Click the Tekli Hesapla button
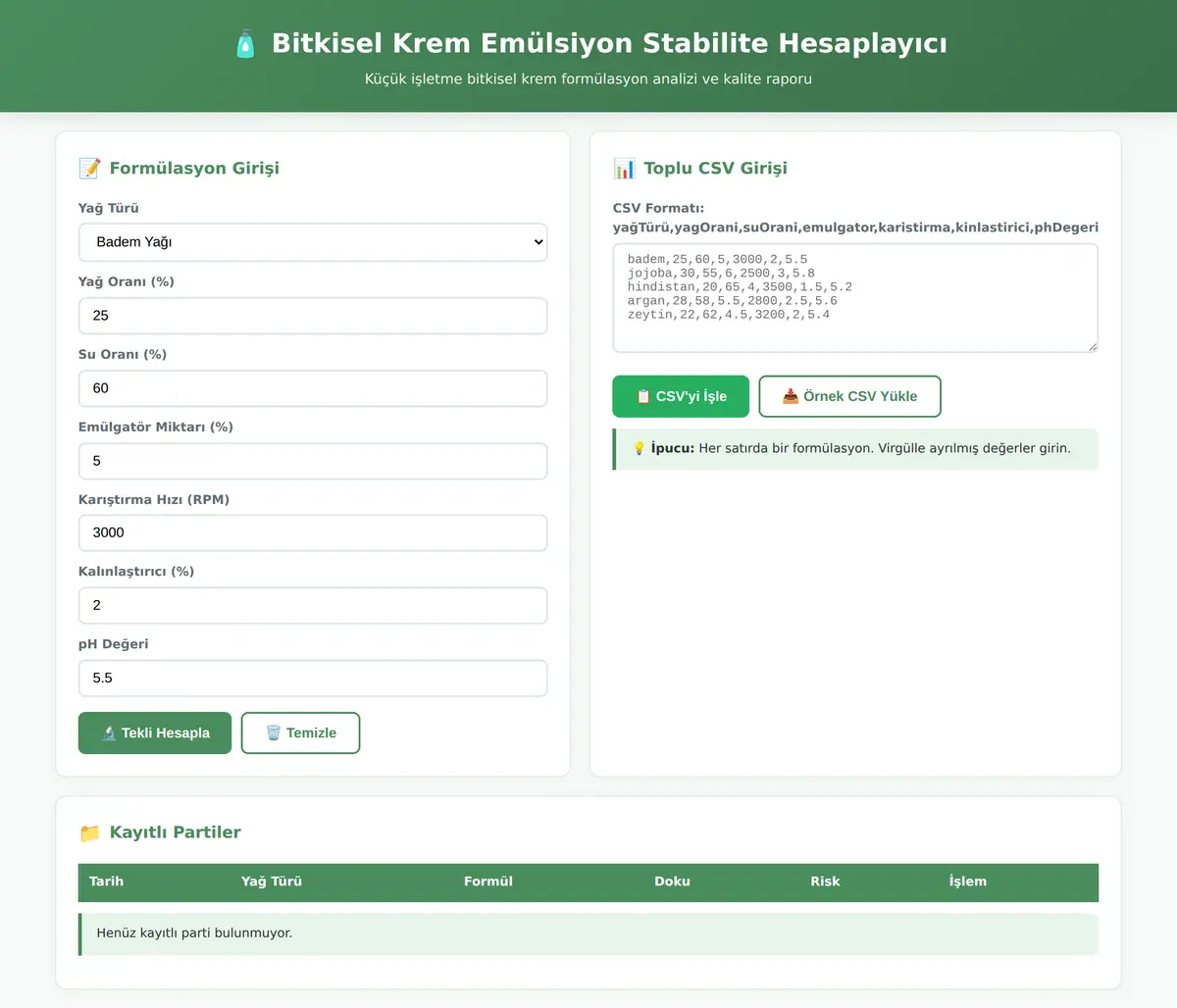 coord(155,732)
